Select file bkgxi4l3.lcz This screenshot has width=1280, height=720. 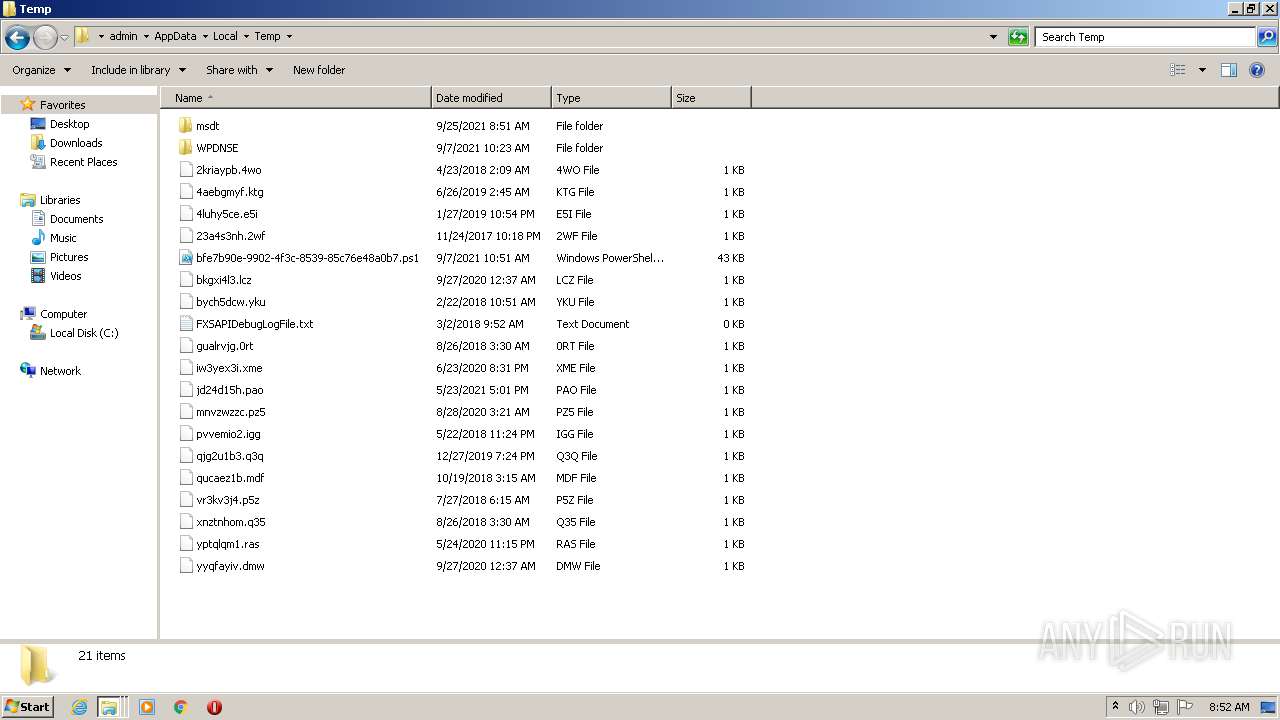click(x=224, y=280)
